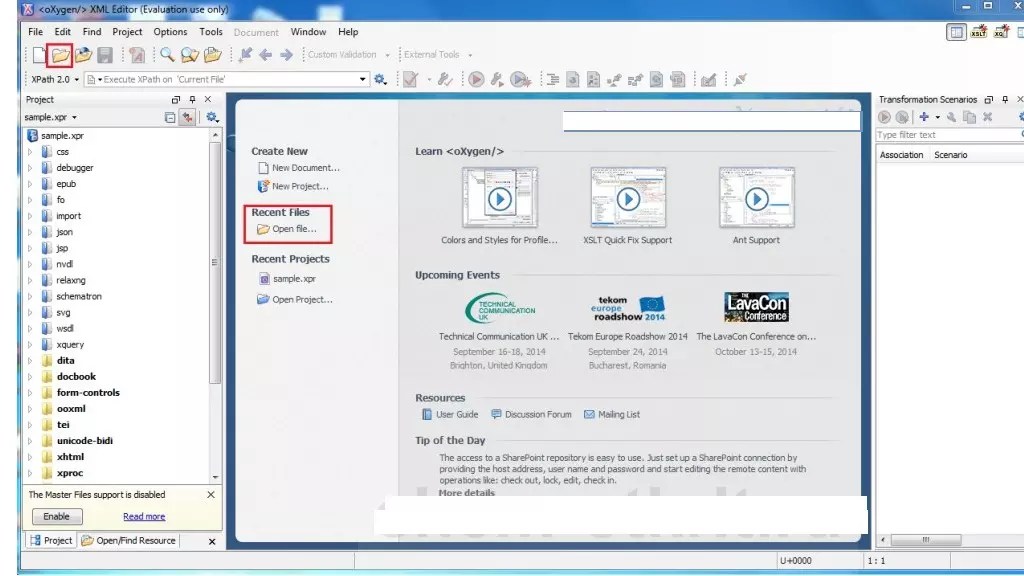Open the Edit menu
Image resolution: width=1024 pixels, height=576 pixels.
[x=63, y=31]
